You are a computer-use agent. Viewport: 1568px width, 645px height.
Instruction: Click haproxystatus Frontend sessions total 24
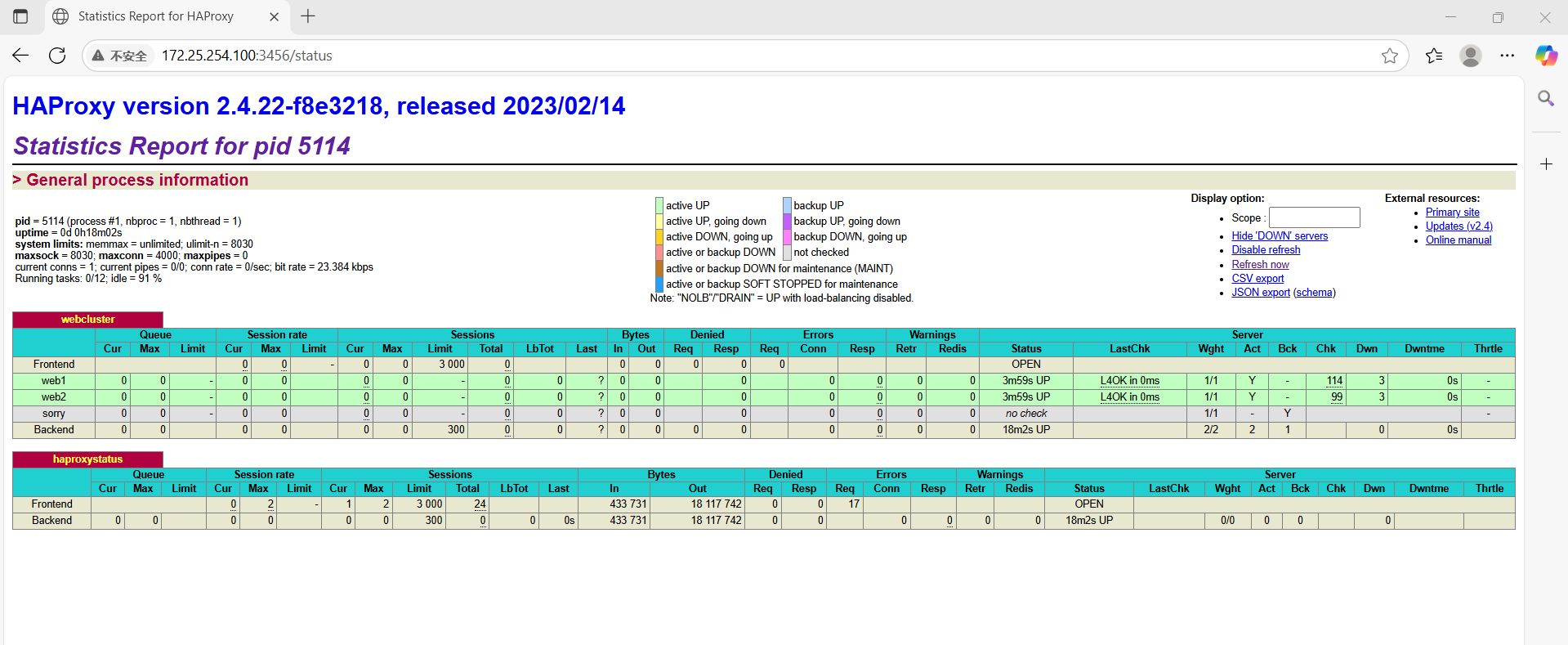tap(480, 504)
